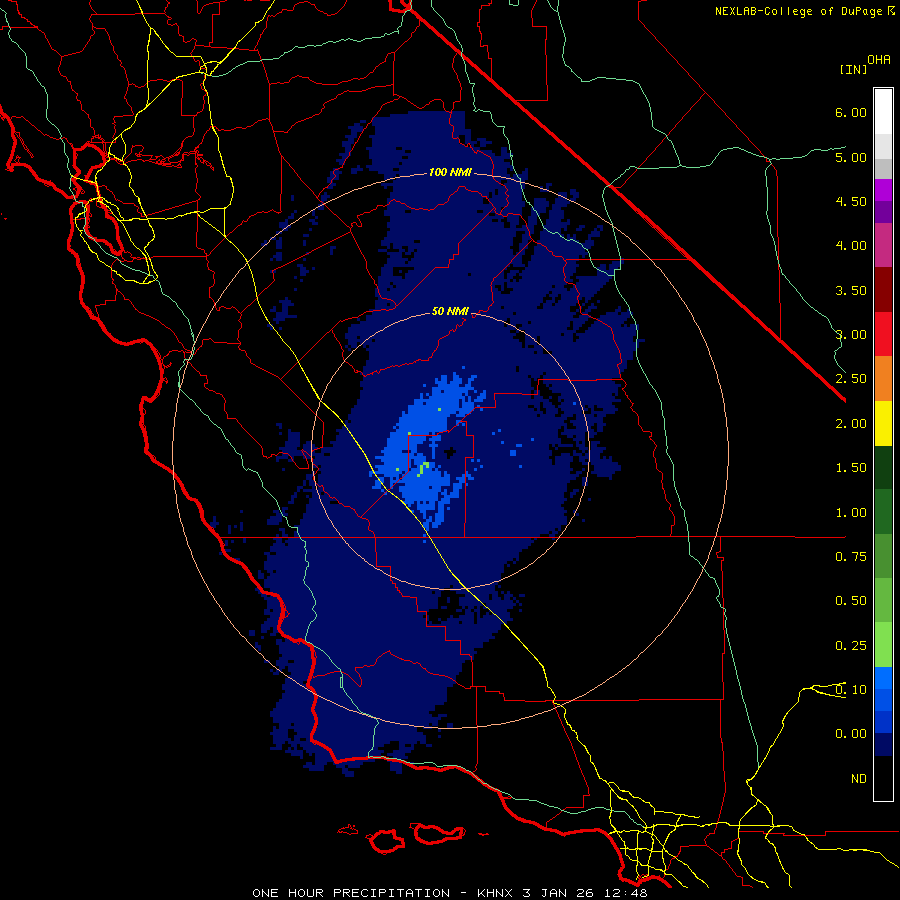
Task: Select the white swatch at the legend top
Action: coord(883,111)
